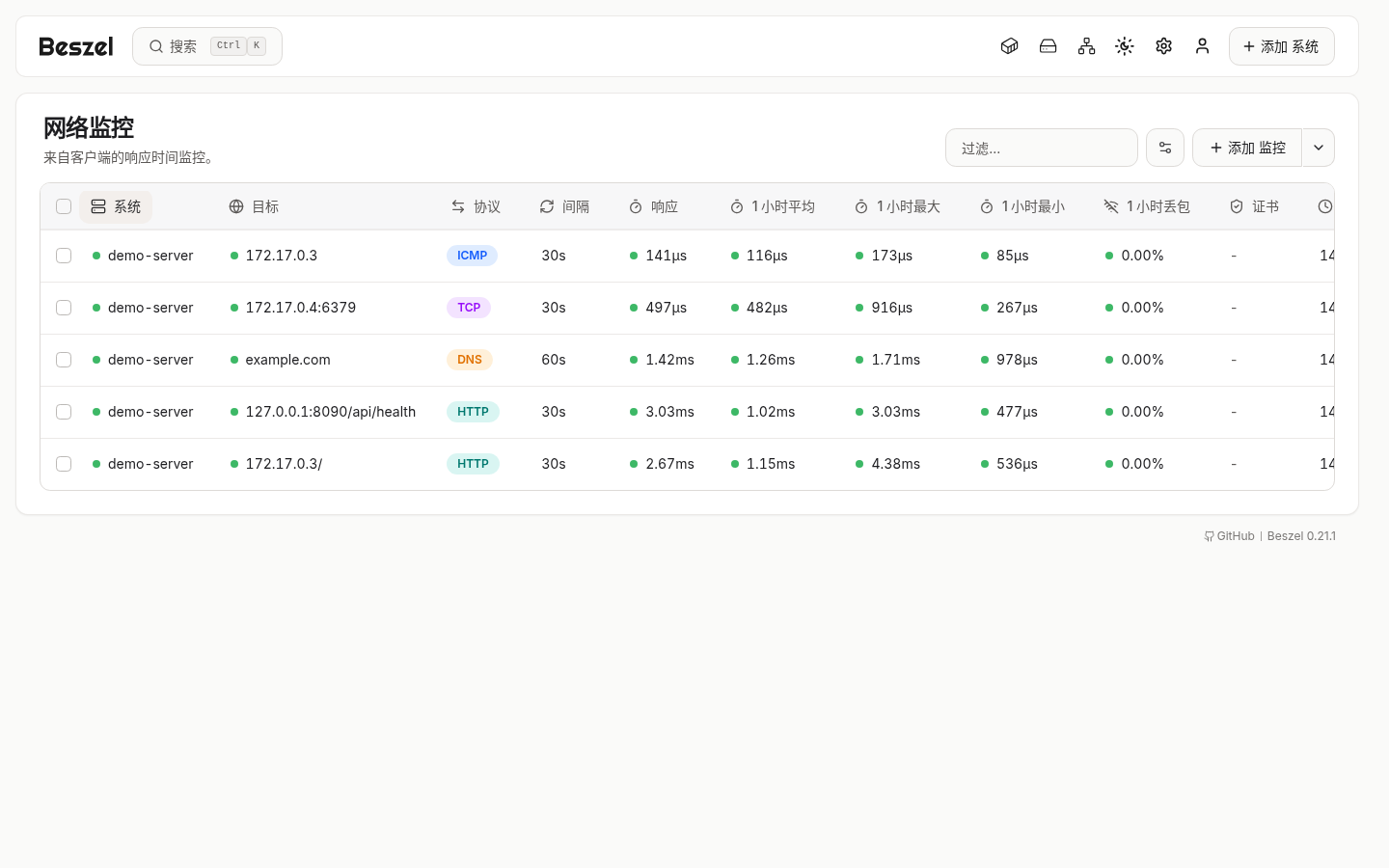Check the box for 172.17.0.3/ HTTP row

[x=64, y=464]
